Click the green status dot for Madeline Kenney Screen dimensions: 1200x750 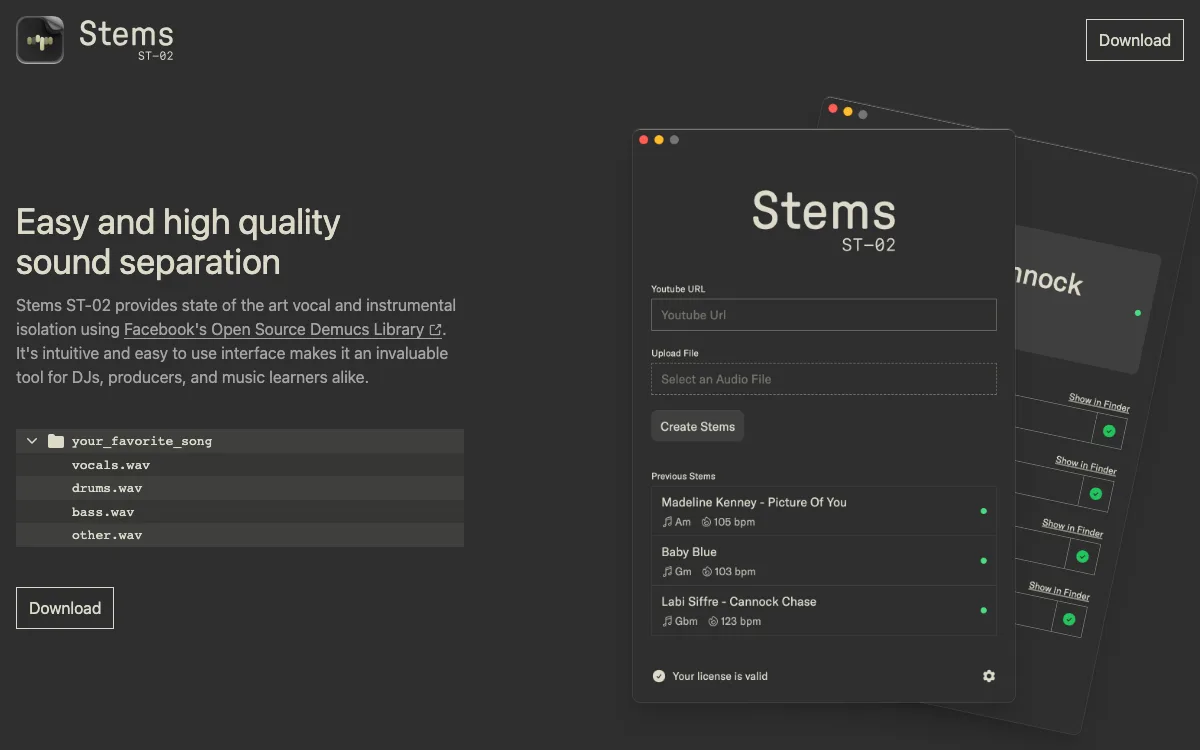pyautogui.click(x=983, y=511)
